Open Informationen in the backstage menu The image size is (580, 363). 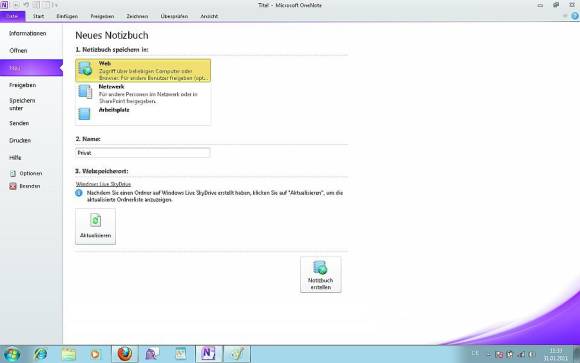[28, 33]
